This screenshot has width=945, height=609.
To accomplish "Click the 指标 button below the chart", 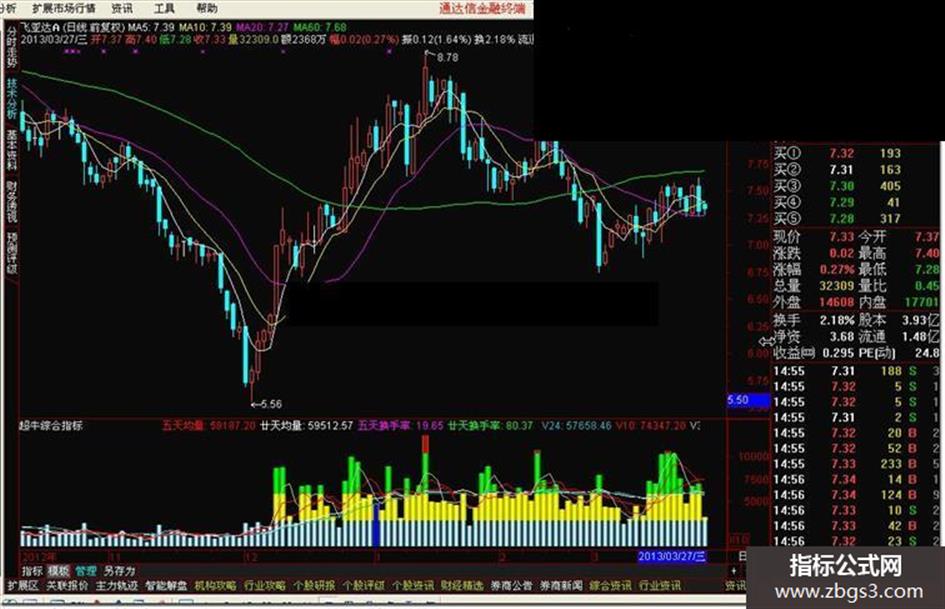I will click(33, 571).
